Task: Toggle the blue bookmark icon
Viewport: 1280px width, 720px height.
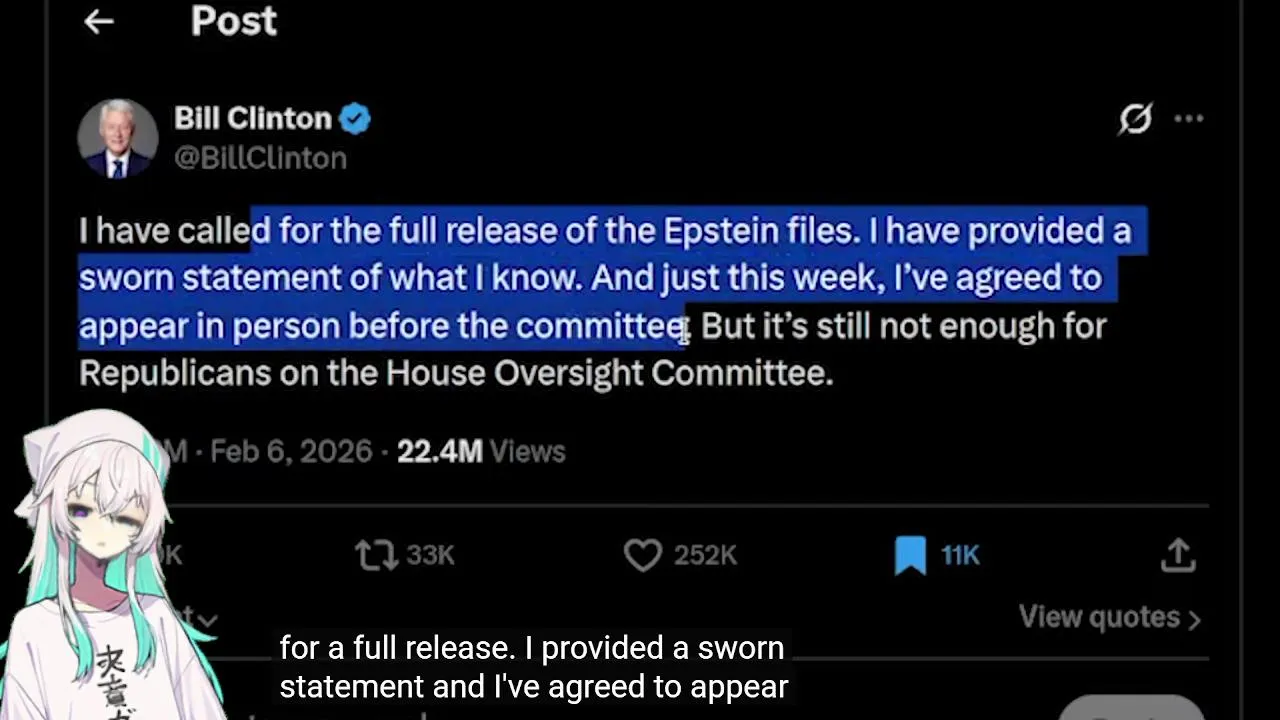Action: 910,555
